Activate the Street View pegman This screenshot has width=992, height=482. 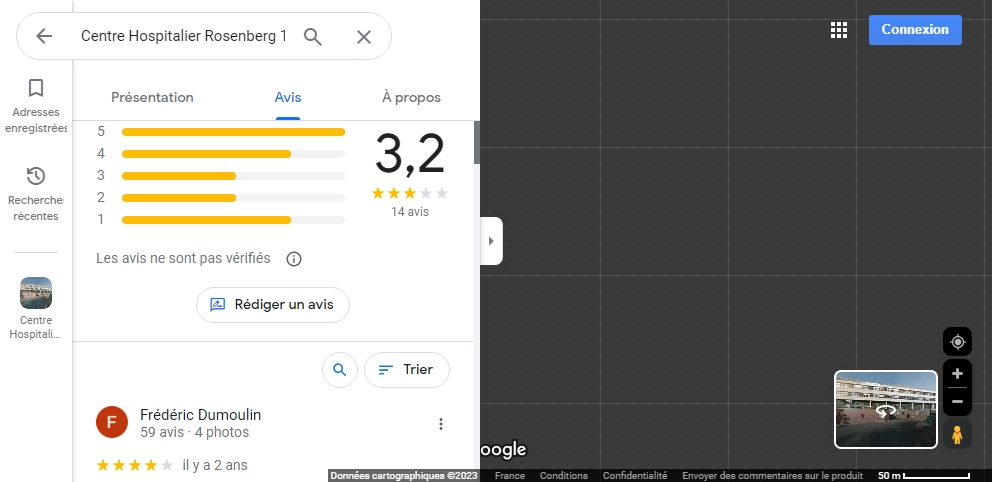pos(957,435)
